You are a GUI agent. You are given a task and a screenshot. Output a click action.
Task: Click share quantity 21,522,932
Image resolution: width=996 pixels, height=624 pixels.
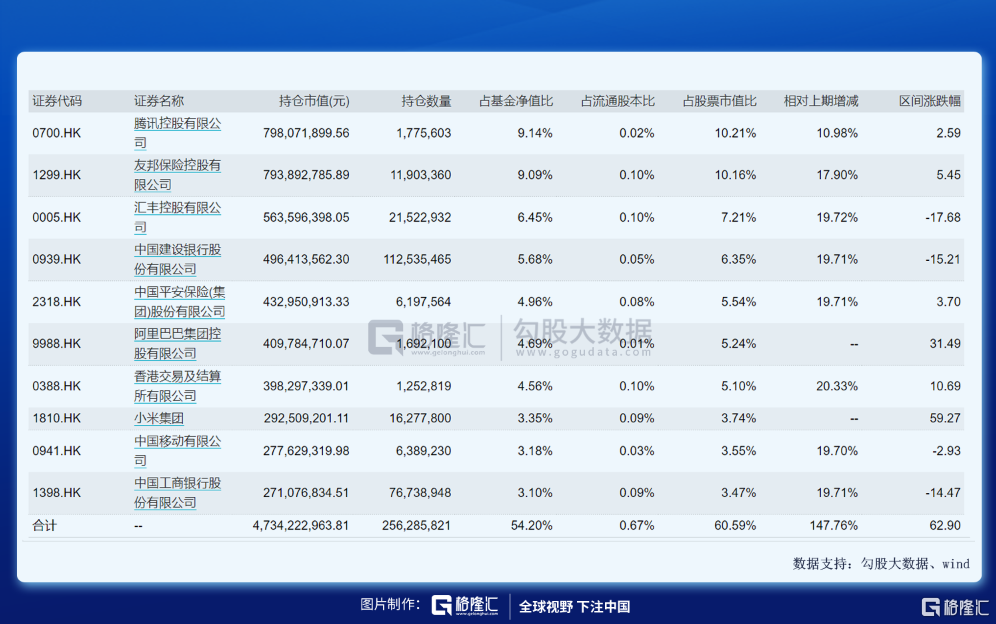(x=420, y=217)
